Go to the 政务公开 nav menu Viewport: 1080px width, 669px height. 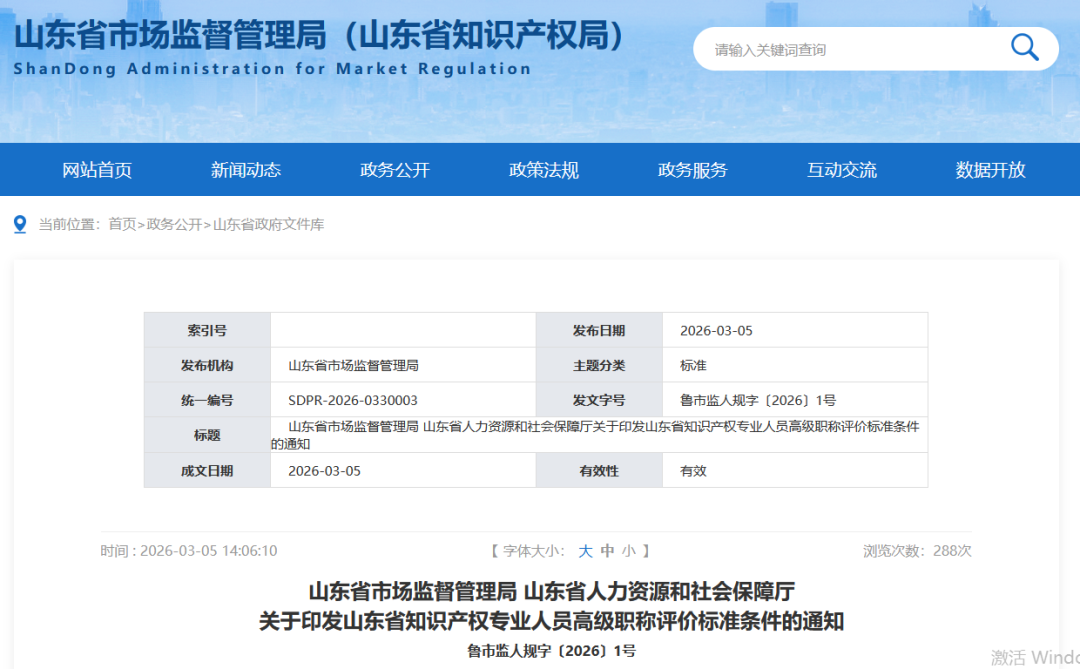click(x=395, y=170)
